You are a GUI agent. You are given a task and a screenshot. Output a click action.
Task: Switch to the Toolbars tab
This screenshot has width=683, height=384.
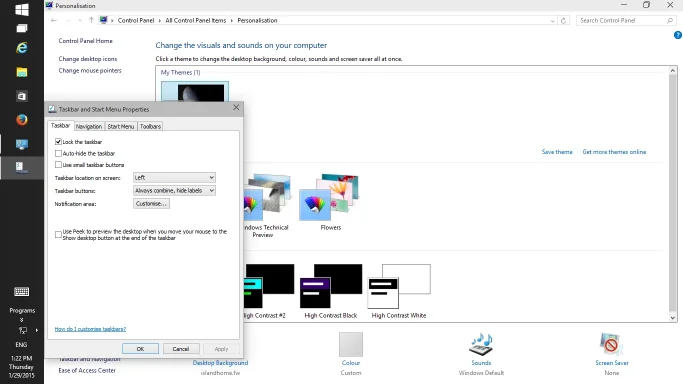point(150,126)
